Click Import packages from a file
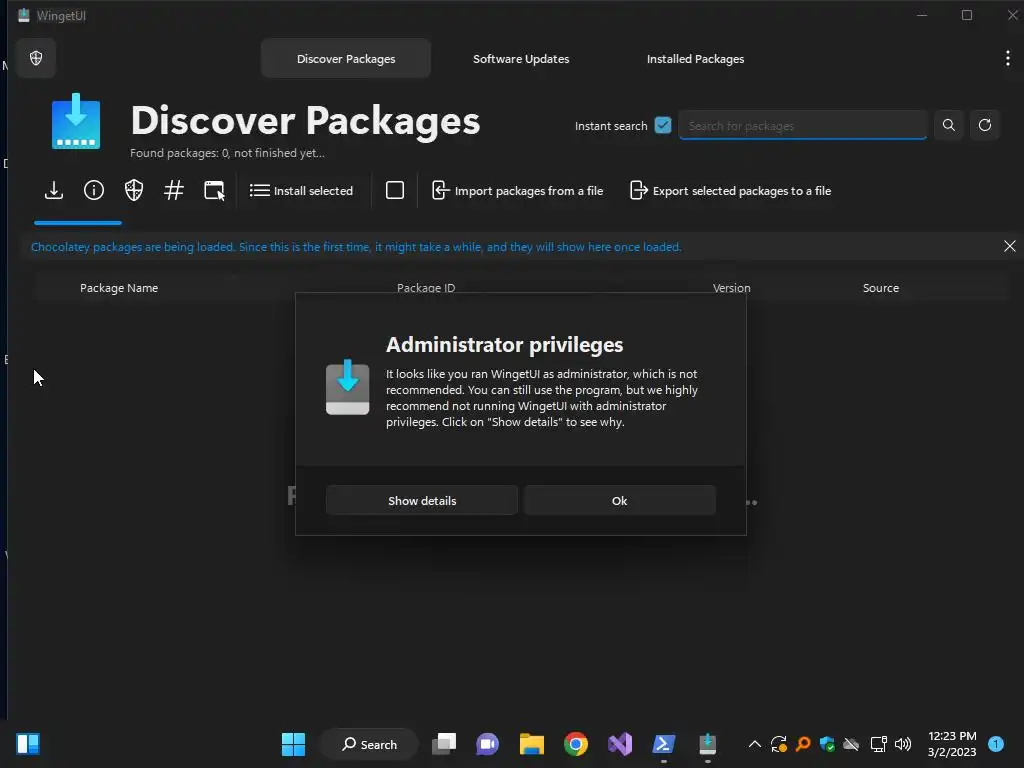 pyautogui.click(x=517, y=191)
